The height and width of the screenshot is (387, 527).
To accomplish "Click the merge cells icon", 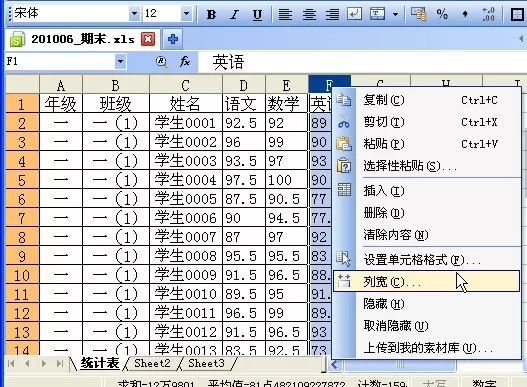I will click(x=377, y=14).
